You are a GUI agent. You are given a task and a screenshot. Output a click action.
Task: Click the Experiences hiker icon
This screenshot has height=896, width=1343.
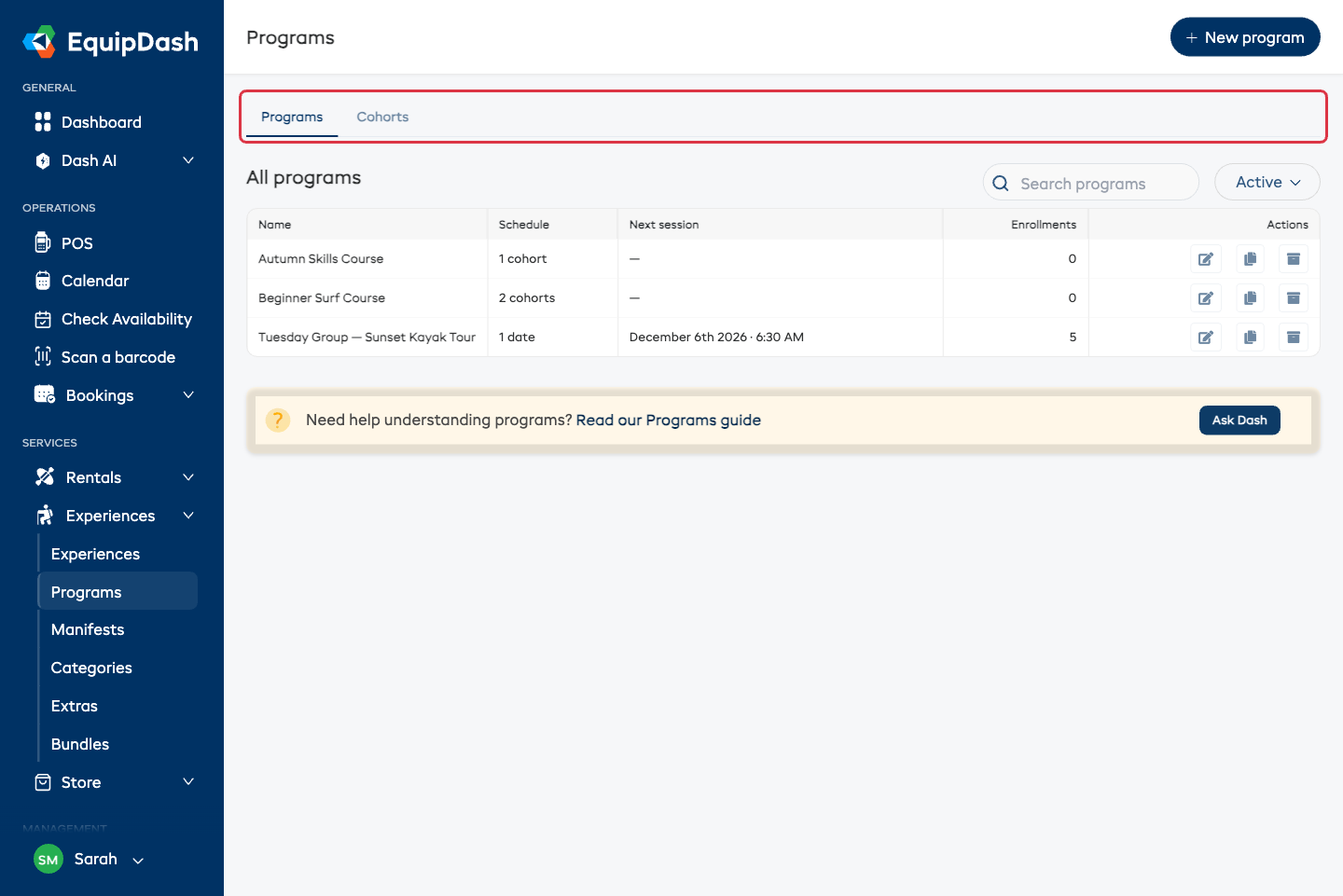[45, 516]
